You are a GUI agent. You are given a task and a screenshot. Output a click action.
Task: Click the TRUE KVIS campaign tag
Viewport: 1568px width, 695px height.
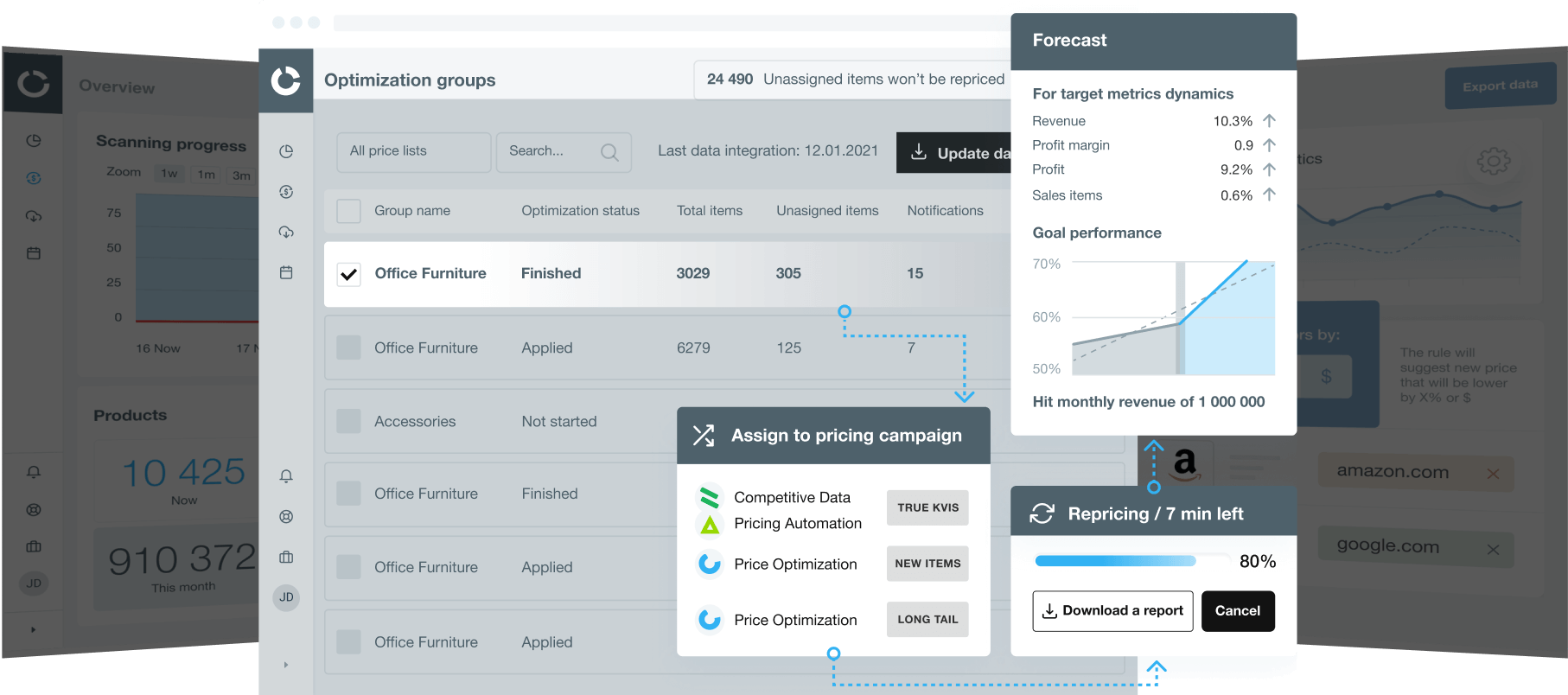(x=927, y=507)
